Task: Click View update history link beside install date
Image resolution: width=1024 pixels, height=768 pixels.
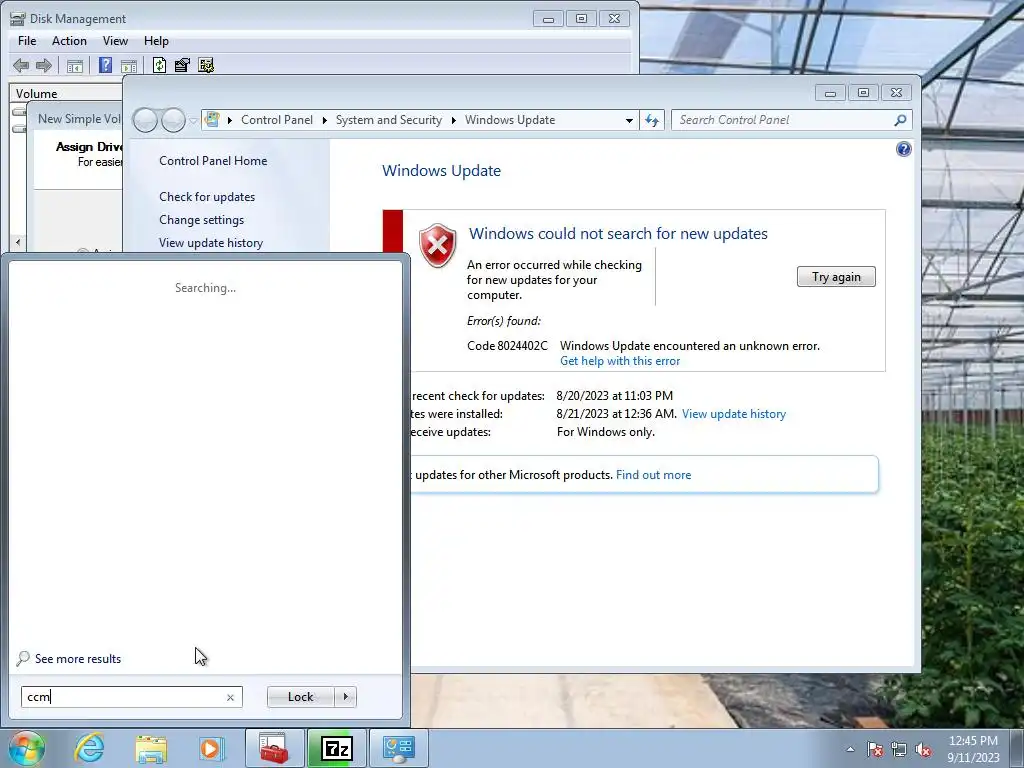Action: (x=734, y=414)
